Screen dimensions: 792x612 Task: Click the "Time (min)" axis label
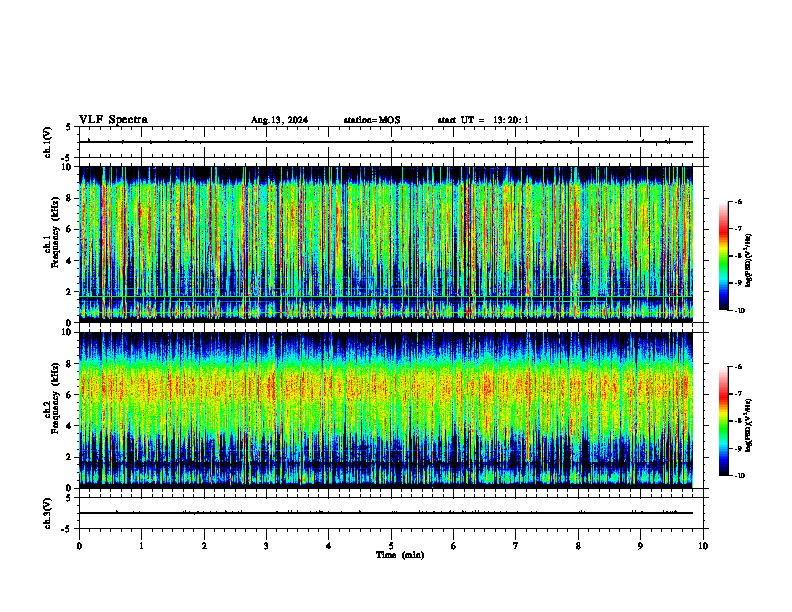click(x=400, y=555)
